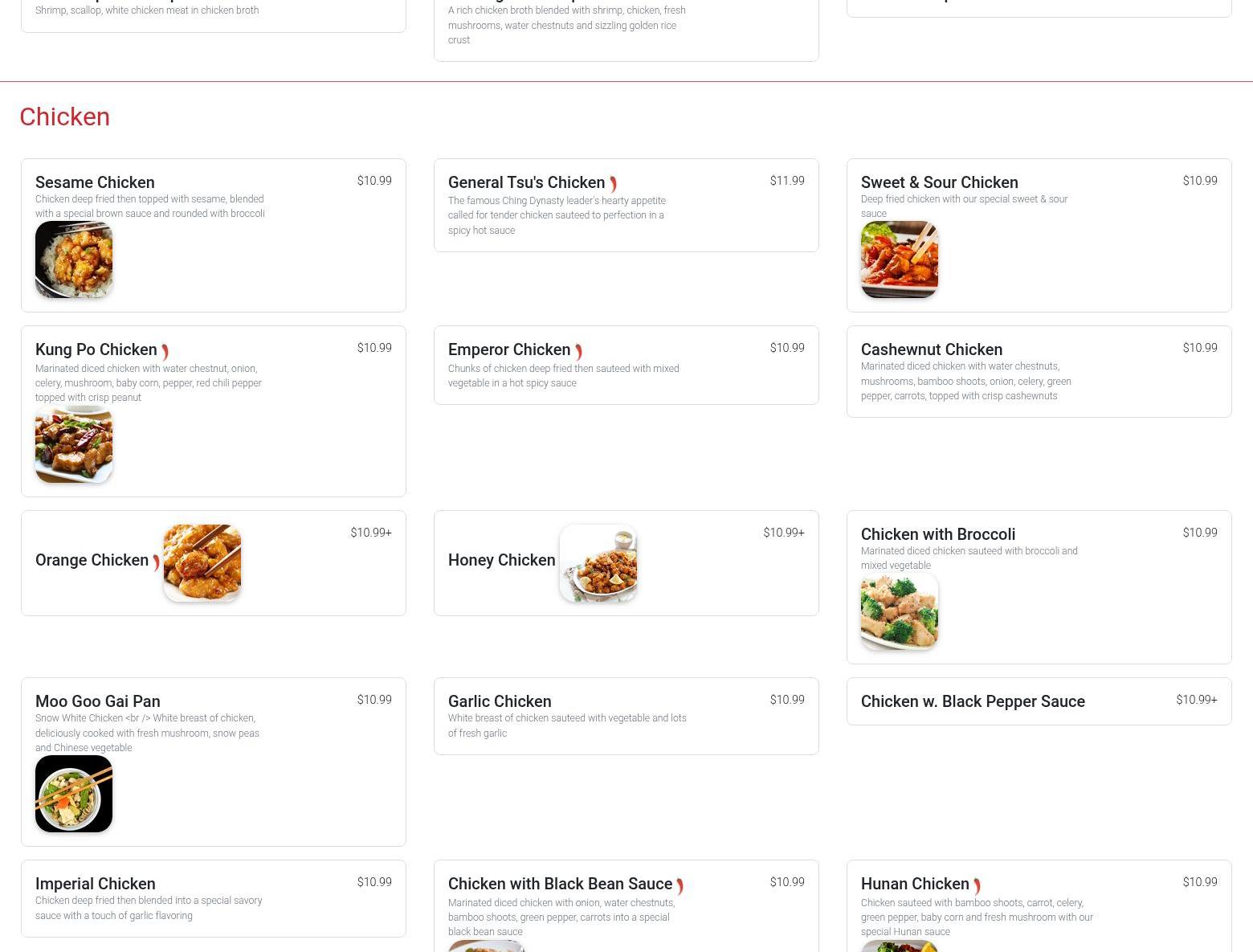View the Orange Chicken photo thumbnail
Image resolution: width=1253 pixels, height=952 pixels.
pos(202,563)
